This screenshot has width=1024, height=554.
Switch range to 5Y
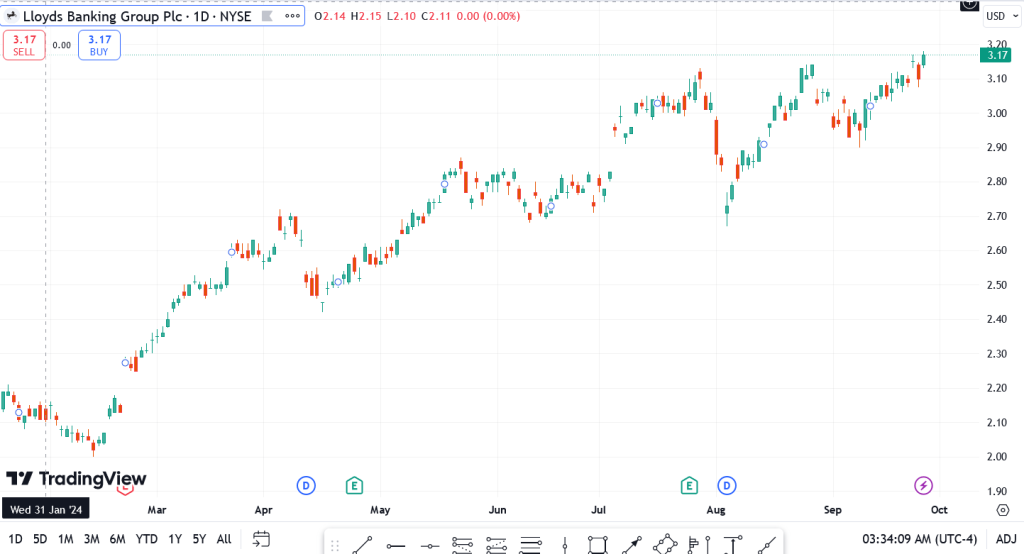pyautogui.click(x=199, y=539)
